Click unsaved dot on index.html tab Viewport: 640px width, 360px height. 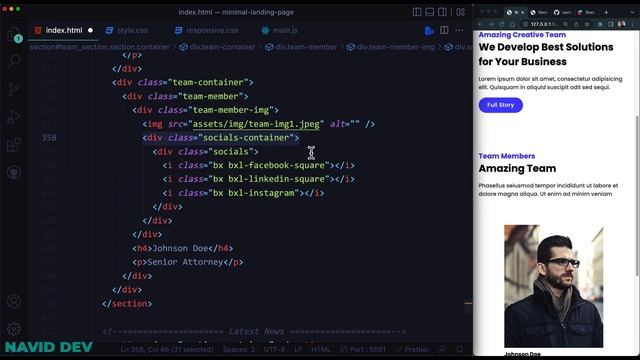pyautogui.click(x=90, y=30)
